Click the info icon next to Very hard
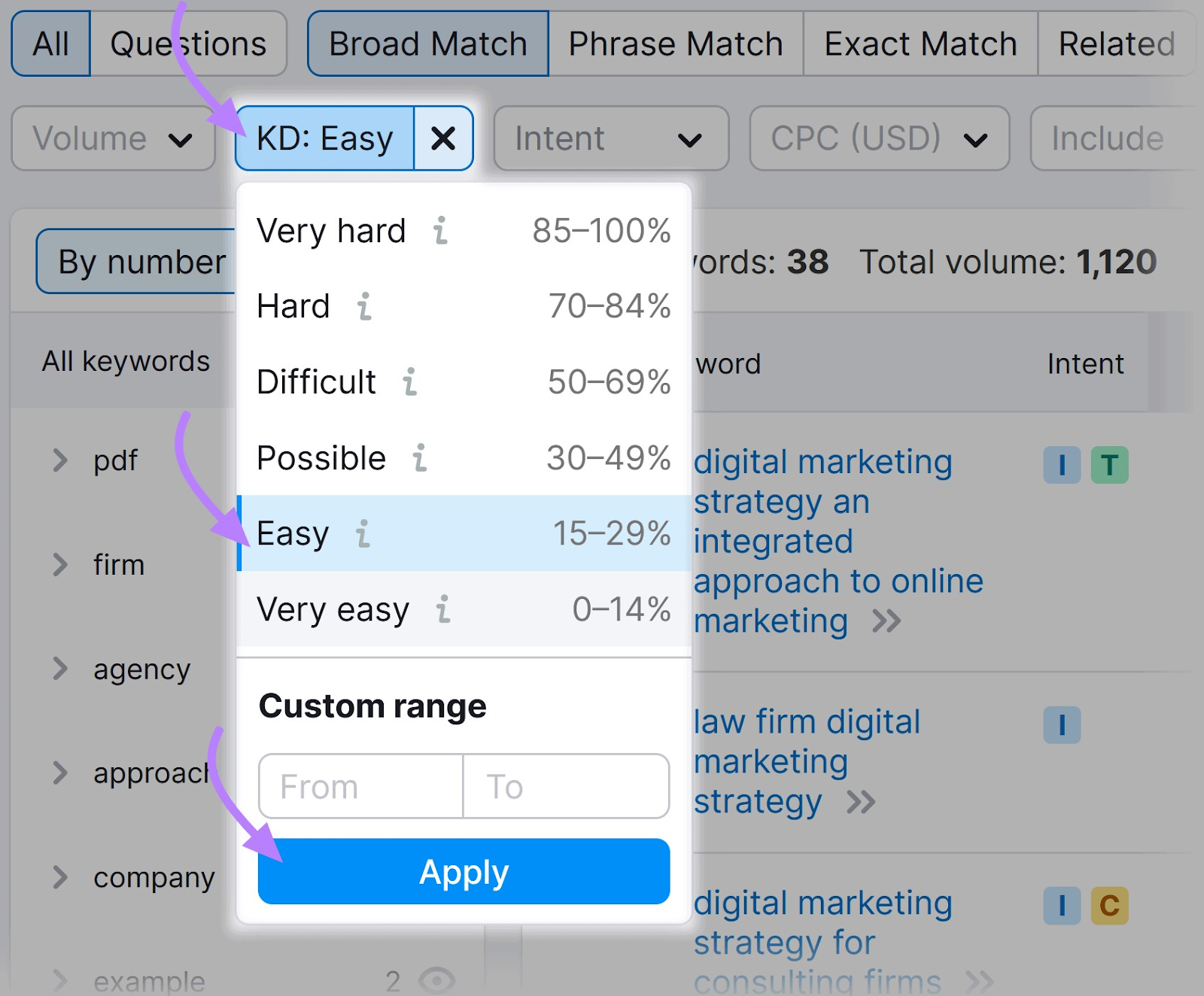1204x996 pixels. tap(440, 231)
